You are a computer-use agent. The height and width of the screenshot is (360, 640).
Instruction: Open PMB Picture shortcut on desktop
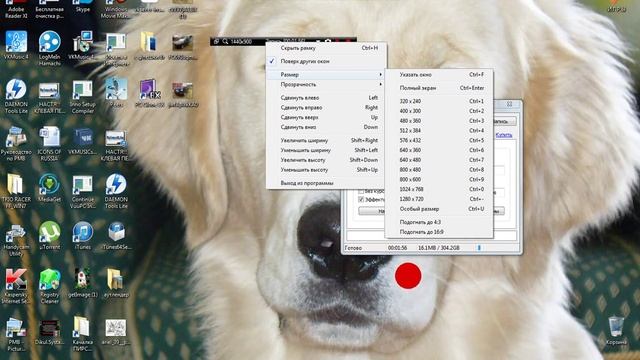tap(16, 335)
